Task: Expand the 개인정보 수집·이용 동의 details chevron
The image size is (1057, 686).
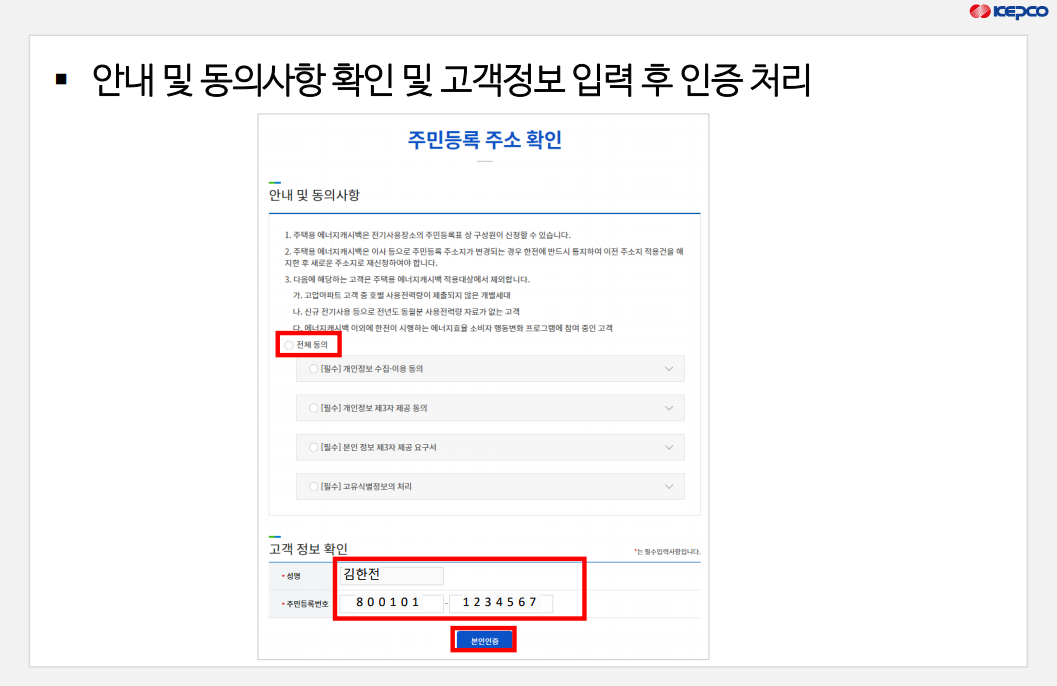Action: coord(671,368)
